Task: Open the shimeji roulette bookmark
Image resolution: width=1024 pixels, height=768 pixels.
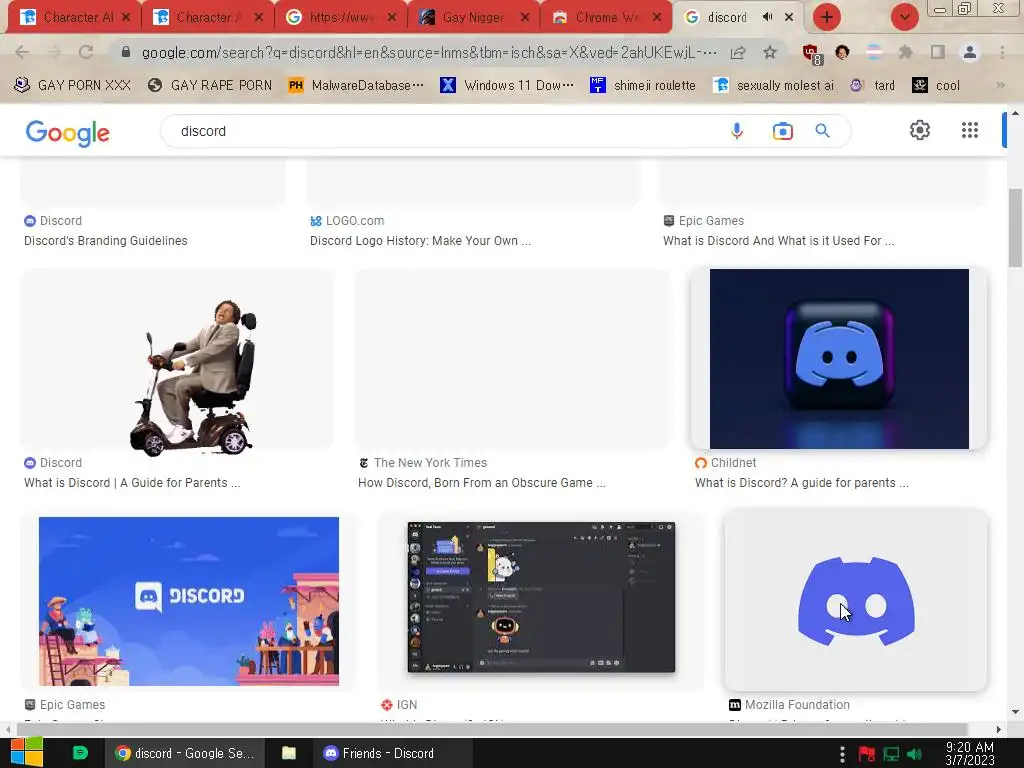Action: (643, 85)
